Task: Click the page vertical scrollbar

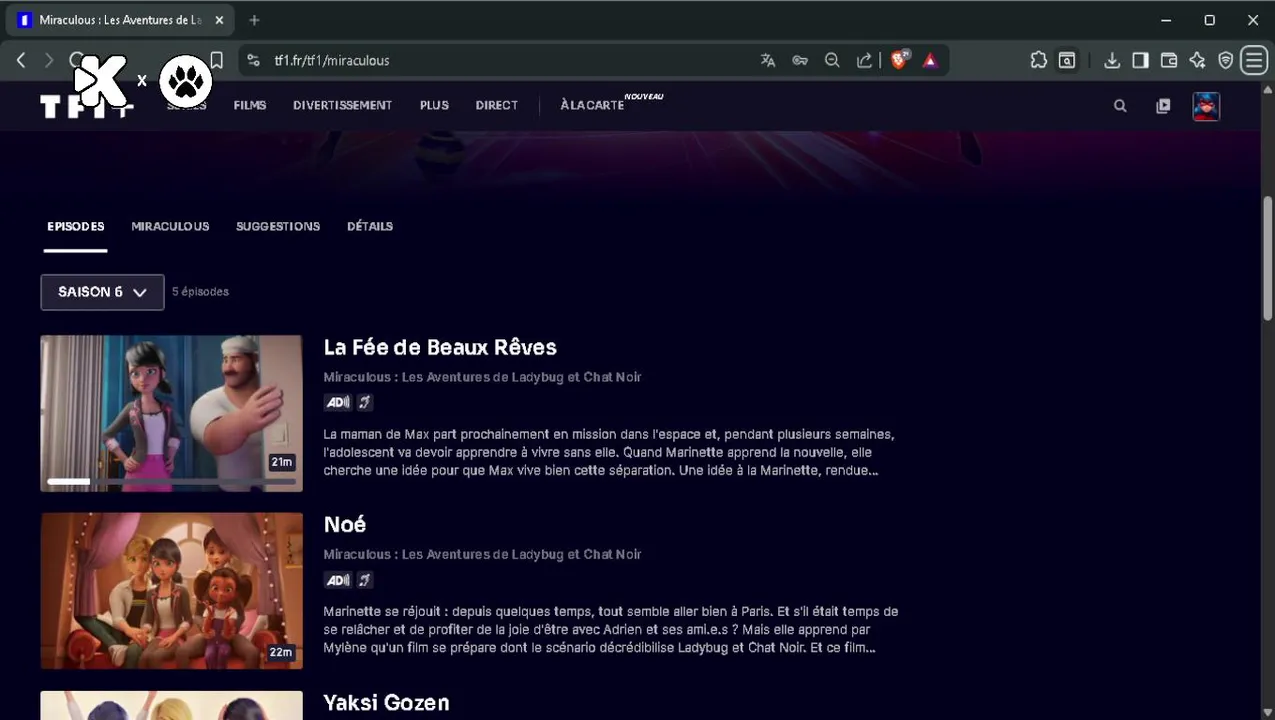Action: [x=1268, y=258]
